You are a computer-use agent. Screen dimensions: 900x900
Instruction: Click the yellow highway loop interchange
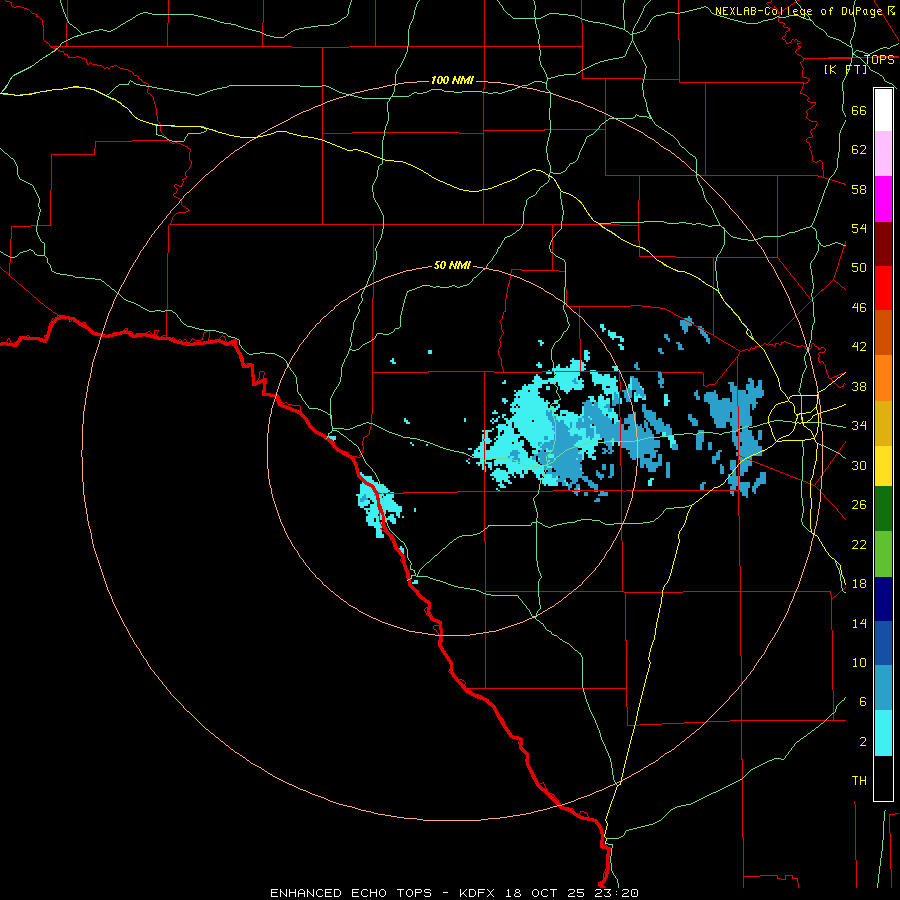coord(795,418)
